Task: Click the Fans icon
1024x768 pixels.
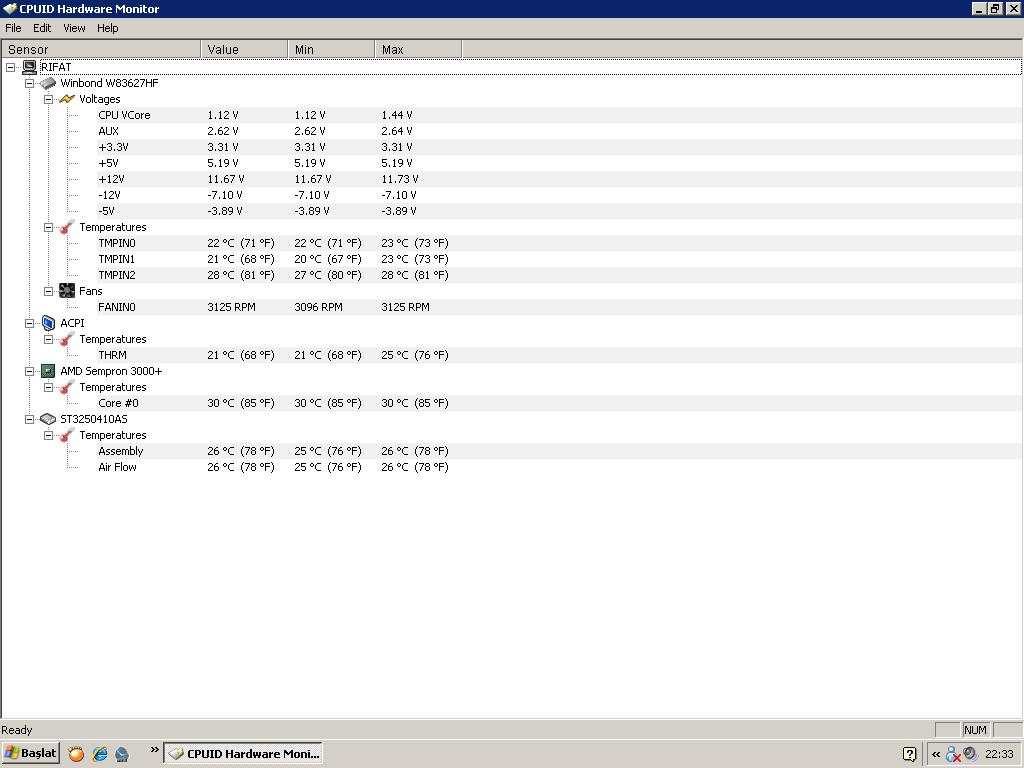Action: click(67, 291)
